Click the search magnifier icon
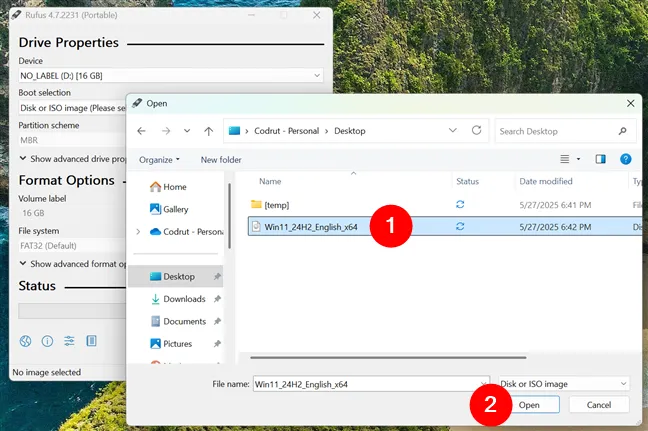This screenshot has height=431, width=648. [622, 131]
